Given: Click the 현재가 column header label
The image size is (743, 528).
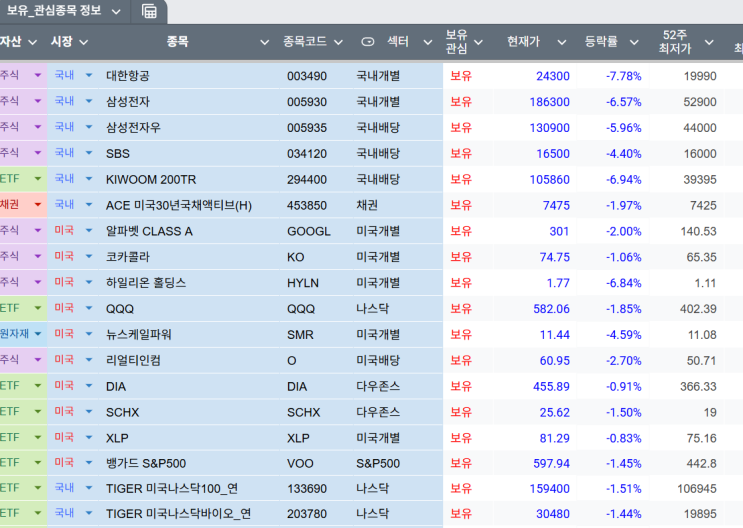Looking at the screenshot, I should point(523,42).
